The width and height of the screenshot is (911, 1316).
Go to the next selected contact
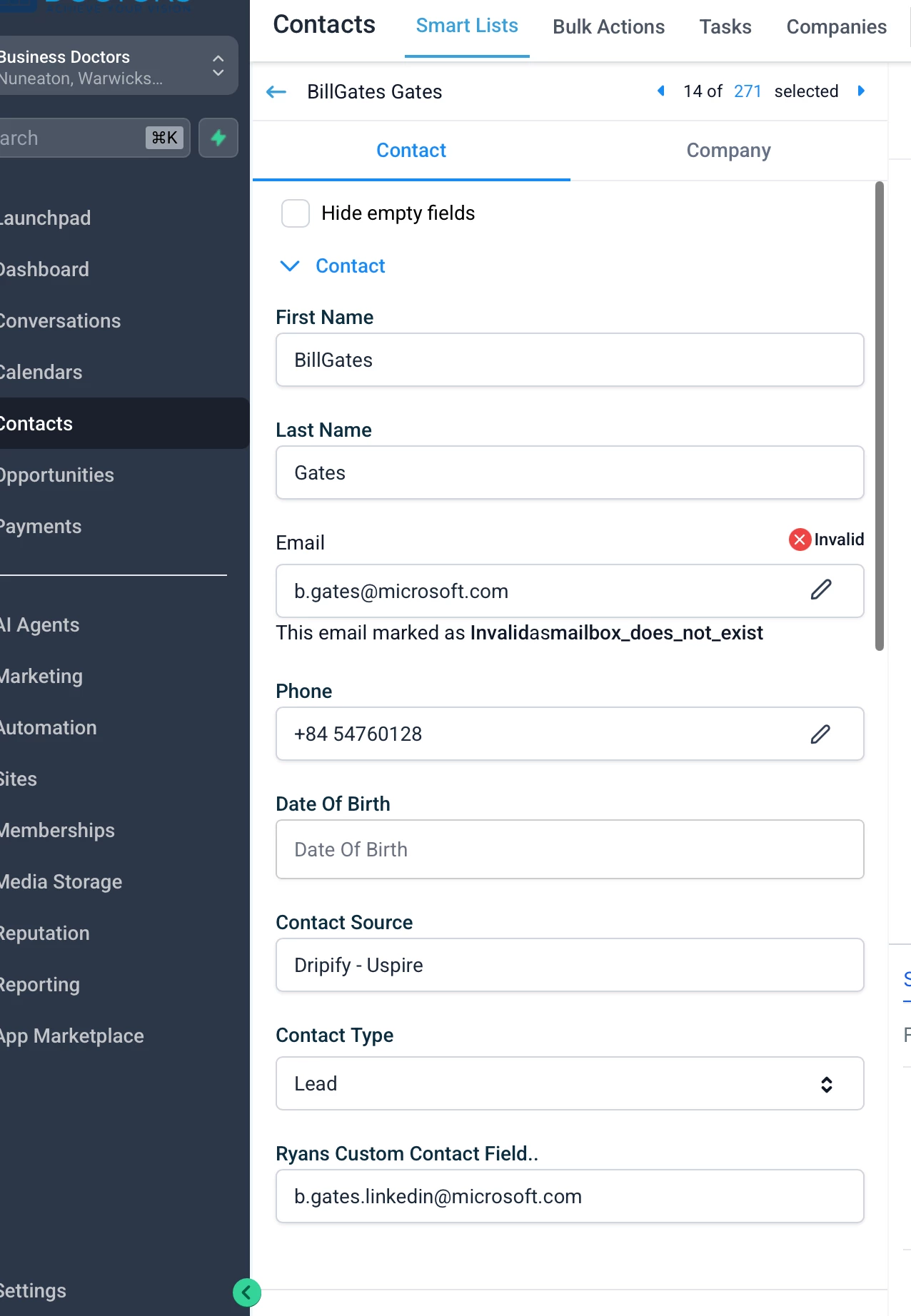click(x=861, y=91)
